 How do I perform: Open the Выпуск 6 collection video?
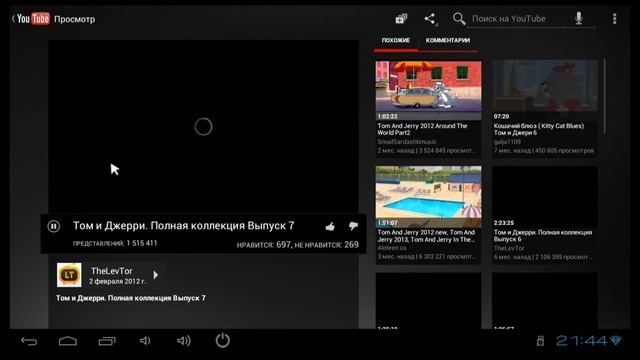545,214
